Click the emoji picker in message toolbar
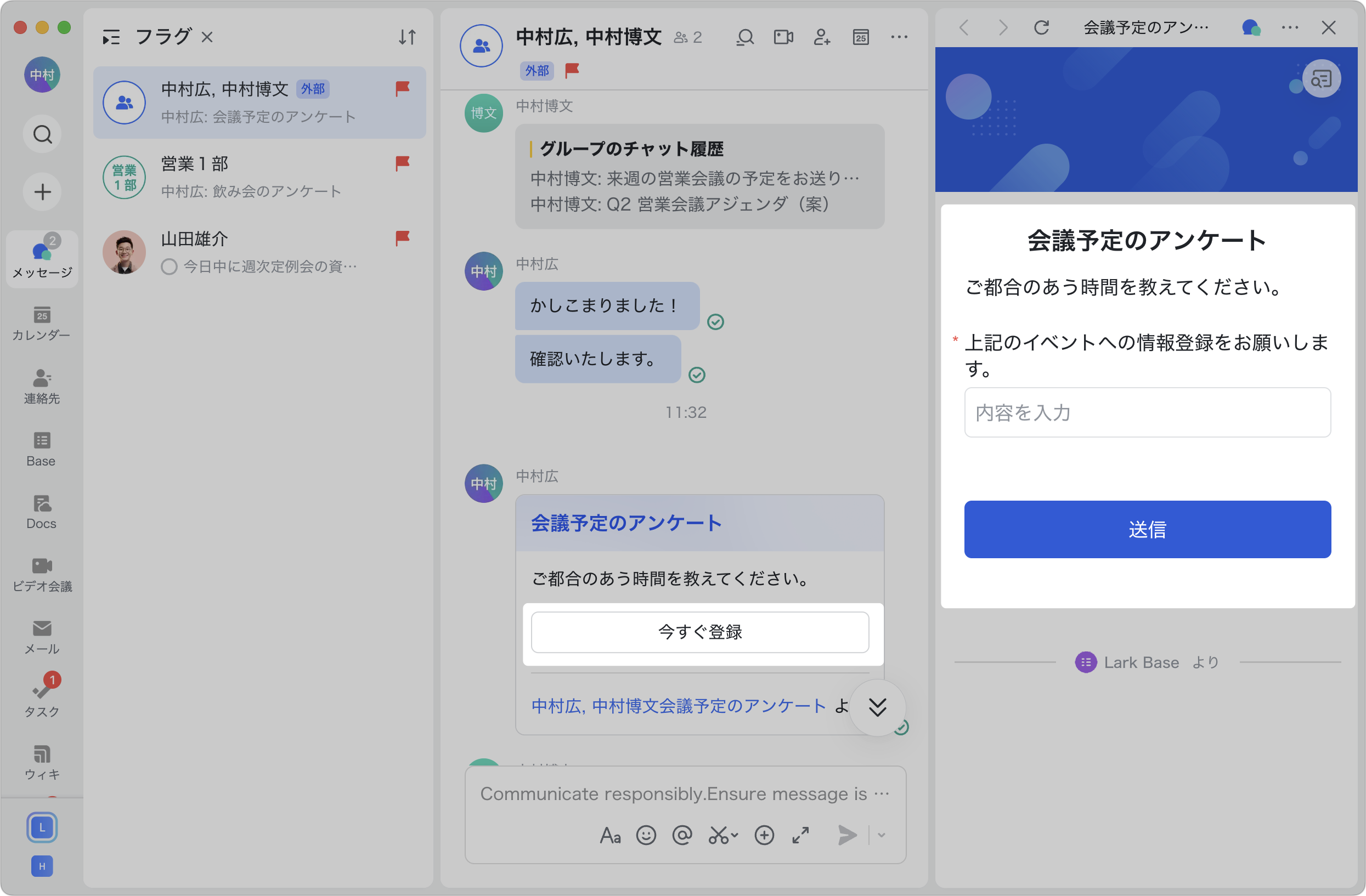Viewport: 1366px width, 896px height. 646,835
